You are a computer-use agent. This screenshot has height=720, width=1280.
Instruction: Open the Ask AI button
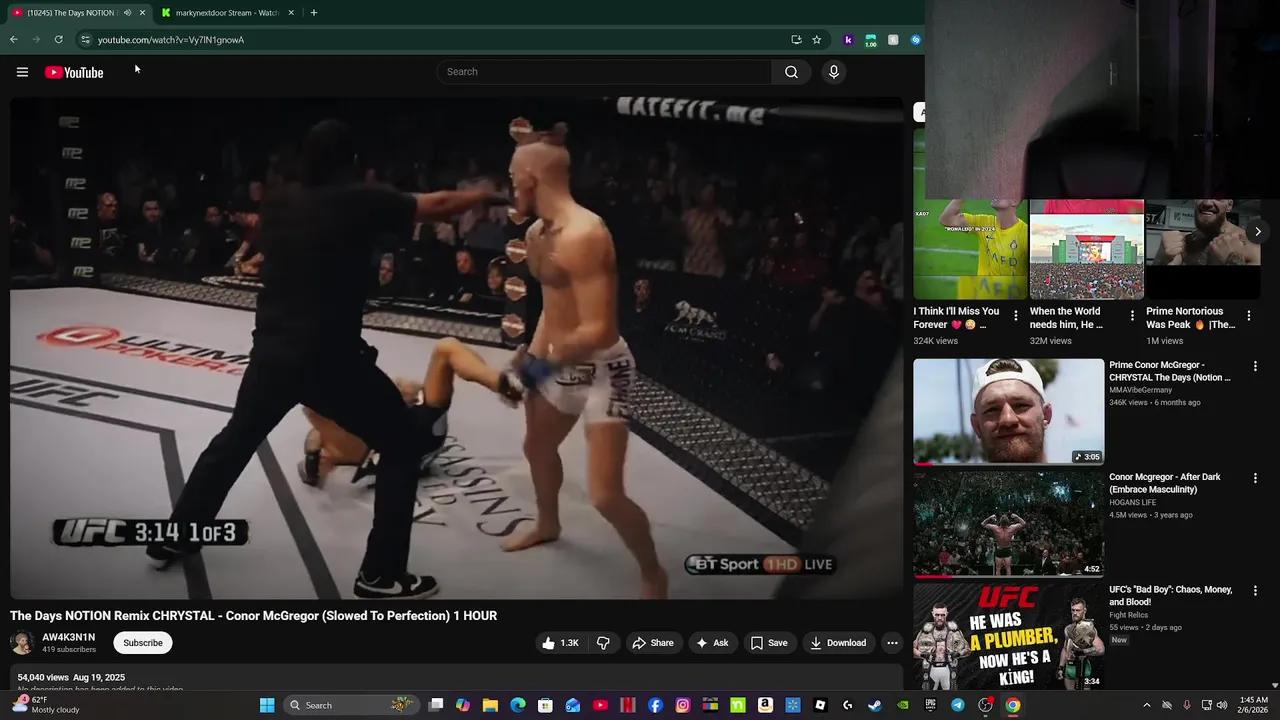(x=712, y=643)
